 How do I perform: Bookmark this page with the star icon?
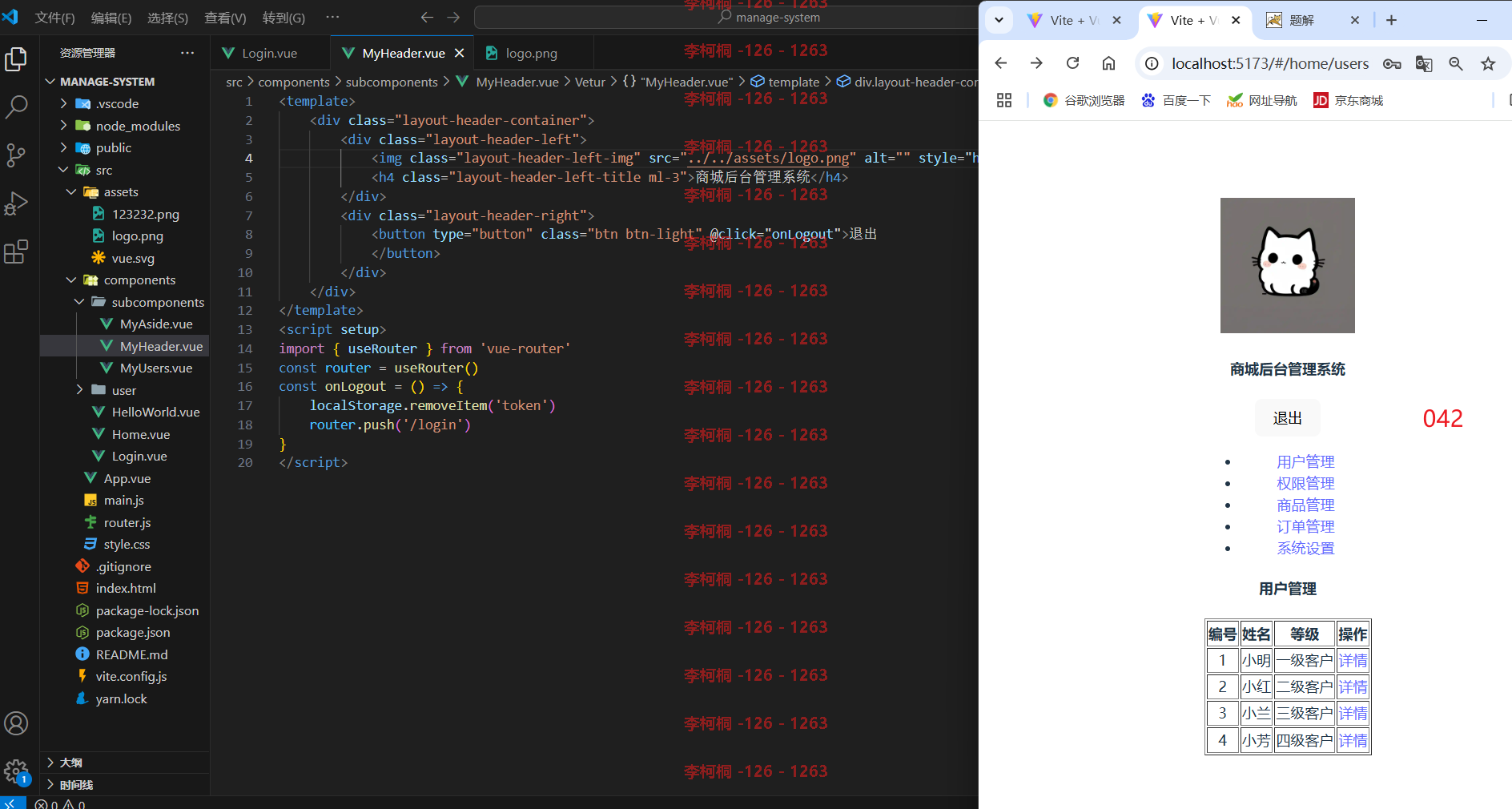tap(1488, 64)
